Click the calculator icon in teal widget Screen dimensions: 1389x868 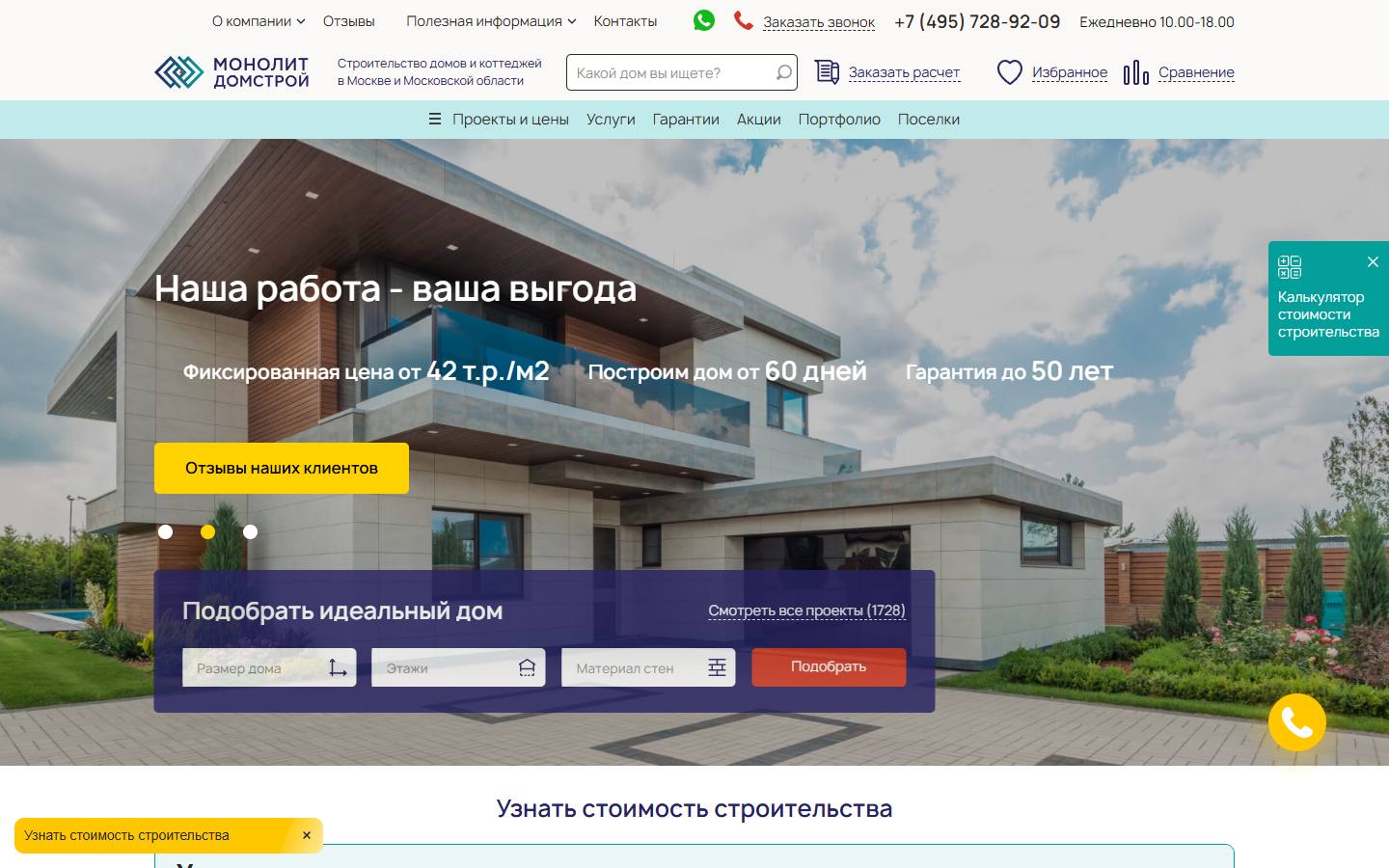click(1290, 267)
